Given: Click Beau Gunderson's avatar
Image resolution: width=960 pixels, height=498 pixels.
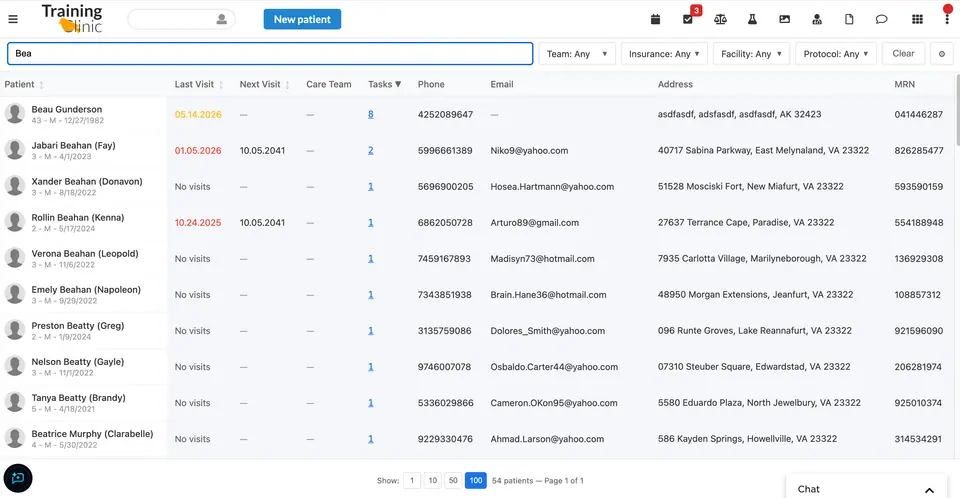Looking at the screenshot, I should coord(15,114).
